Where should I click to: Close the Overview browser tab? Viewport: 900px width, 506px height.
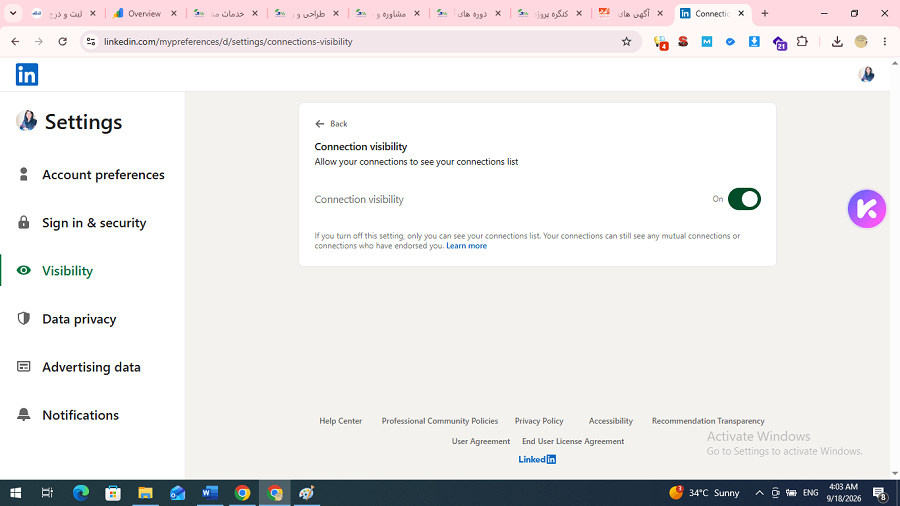pyautogui.click(x=174, y=13)
